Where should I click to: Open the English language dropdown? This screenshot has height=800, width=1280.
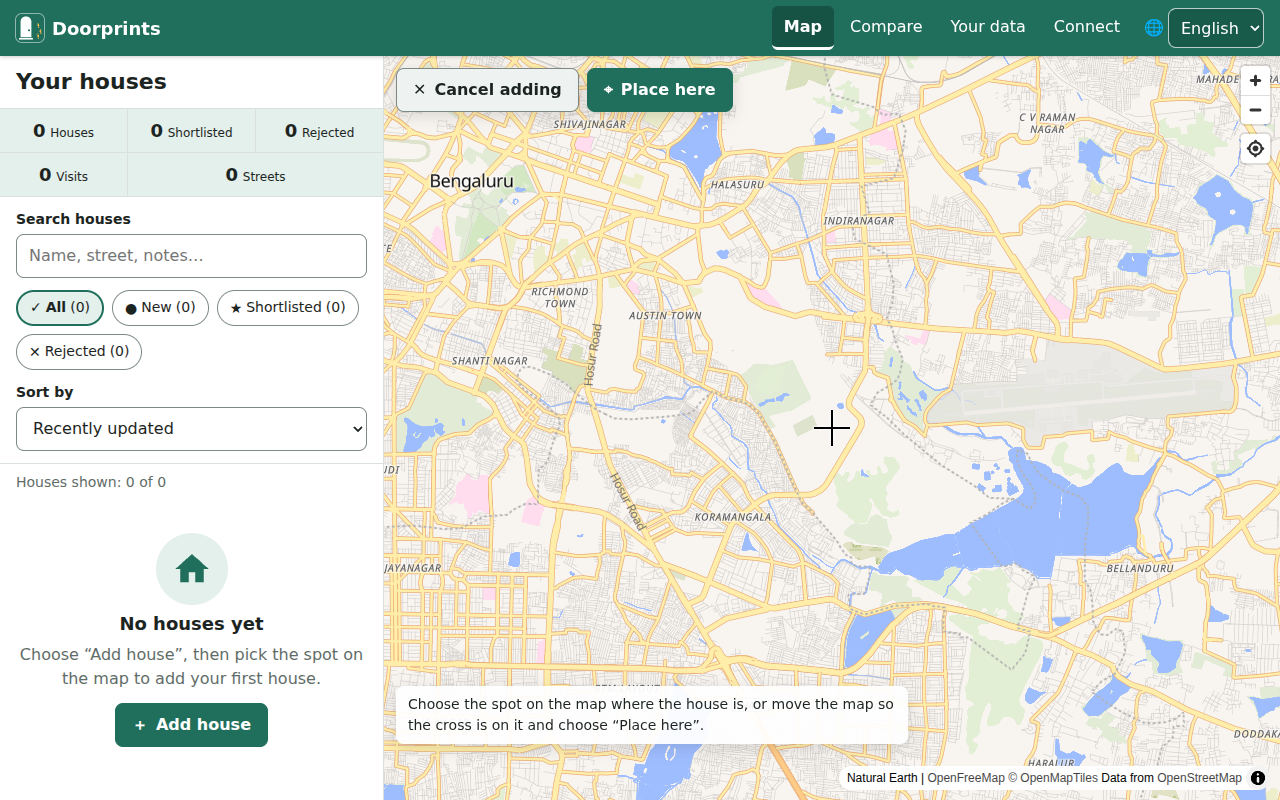pos(1216,28)
